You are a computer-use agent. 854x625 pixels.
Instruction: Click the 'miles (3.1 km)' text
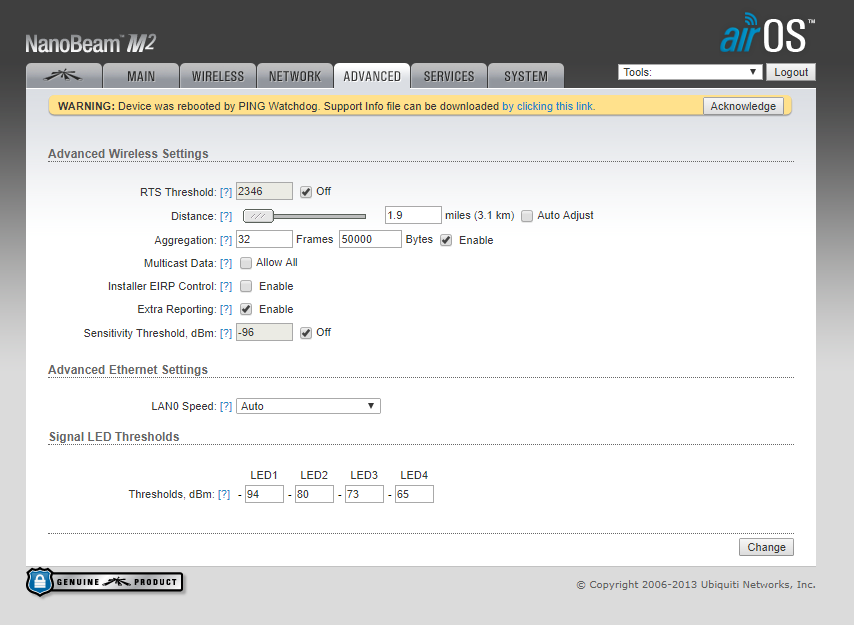(480, 216)
